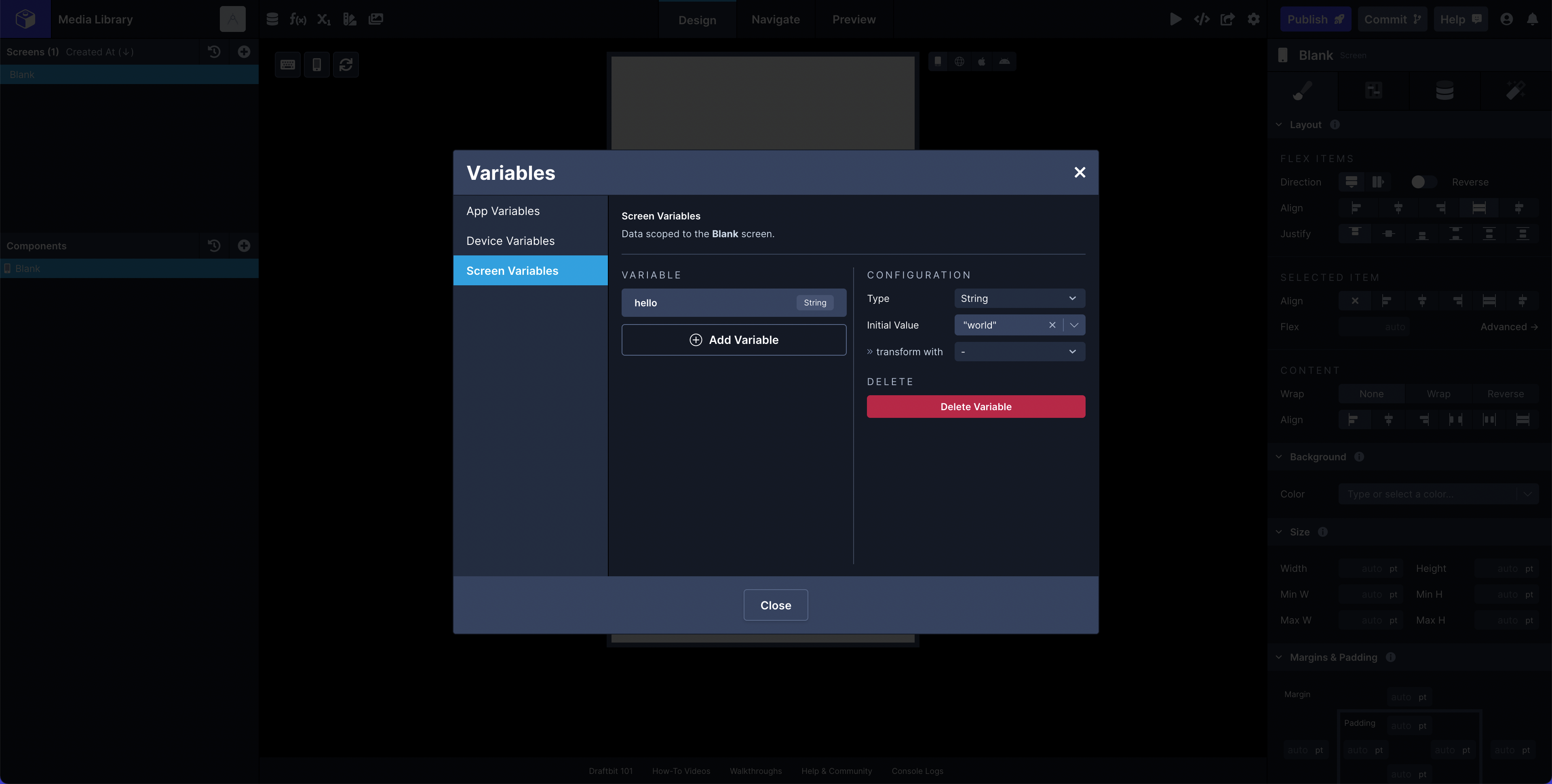1552x784 pixels.
Task: Open Screens history icon
Action: tap(214, 52)
